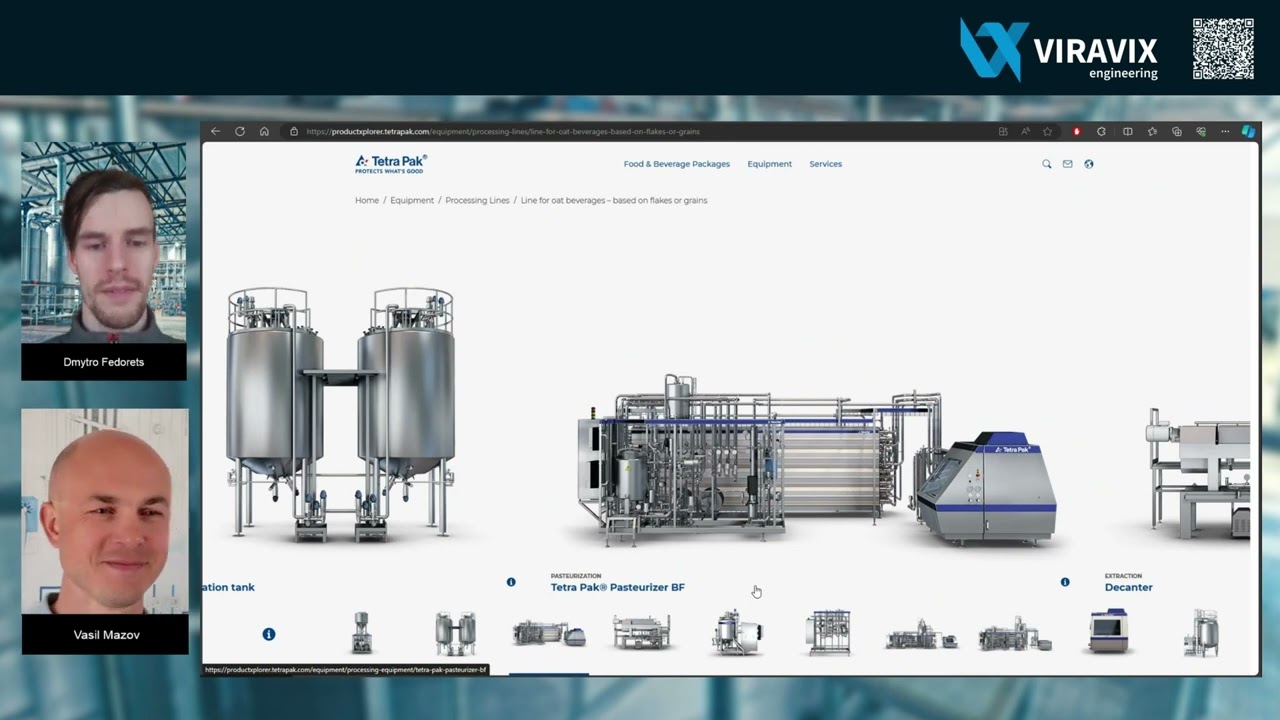
Task: Select the highlighted pasteurizer thumbnail
Action: pyautogui.click(x=549, y=634)
